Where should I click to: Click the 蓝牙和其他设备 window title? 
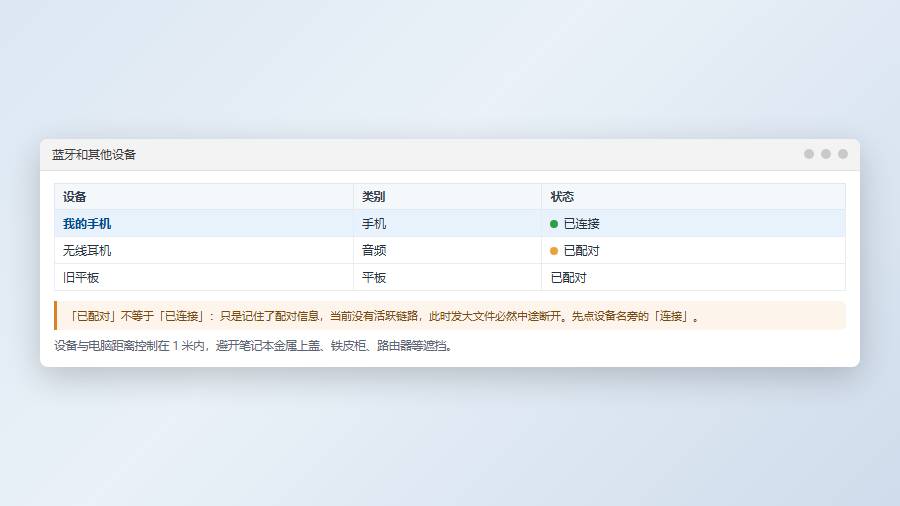click(x=94, y=155)
